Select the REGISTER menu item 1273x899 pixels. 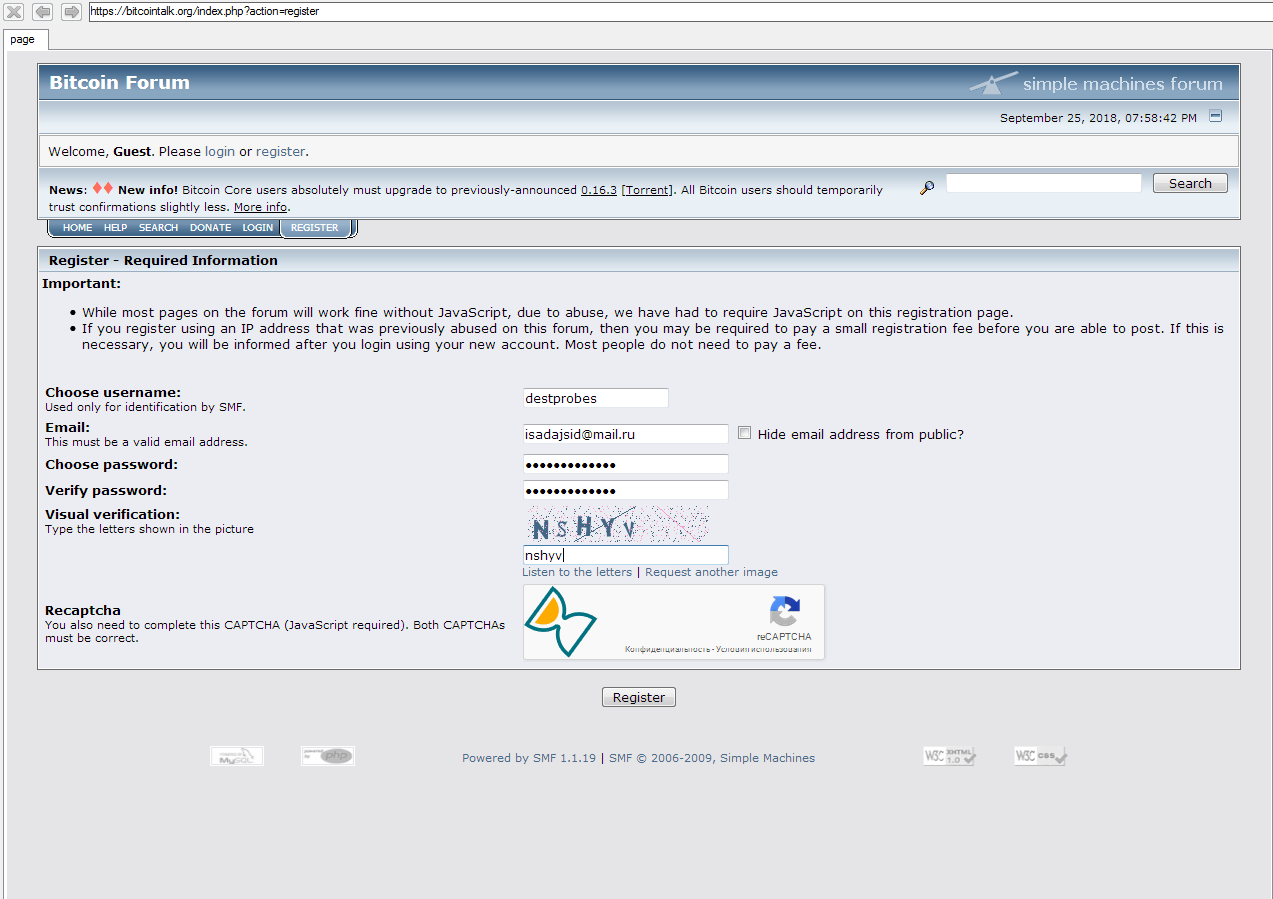click(315, 228)
